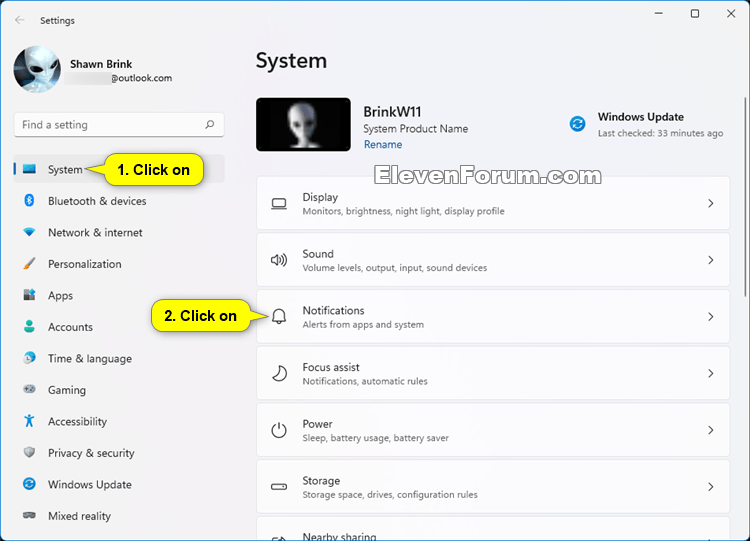Open Sound settings
The width and height of the screenshot is (750, 541).
point(493,260)
